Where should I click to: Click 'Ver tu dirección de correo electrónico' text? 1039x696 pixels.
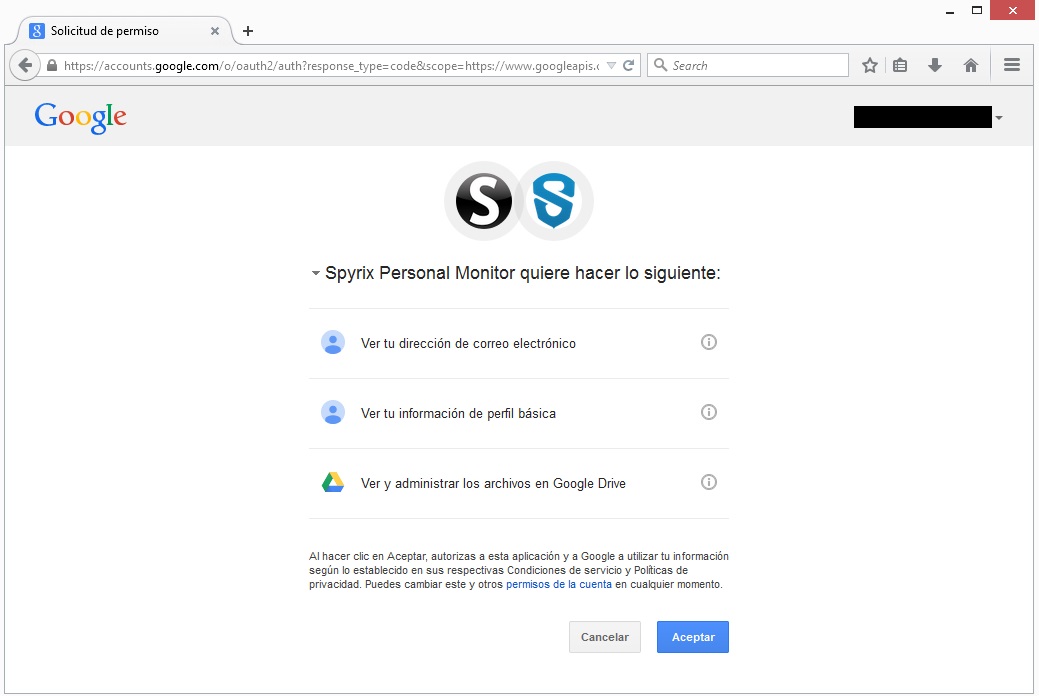pyautogui.click(x=468, y=343)
